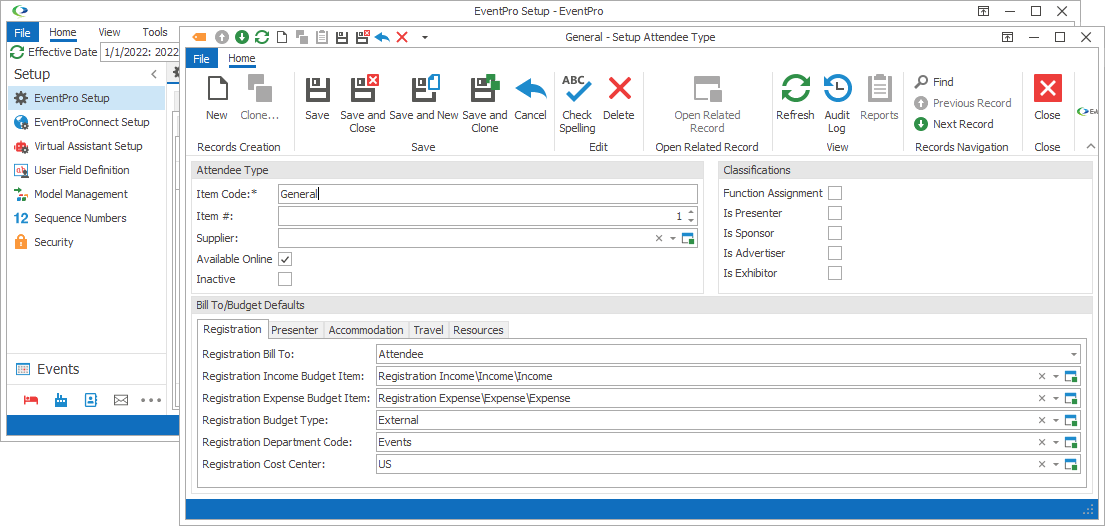Open the Tools tab in EventPro Setup window
The image size is (1105, 526).
pyautogui.click(x=155, y=32)
